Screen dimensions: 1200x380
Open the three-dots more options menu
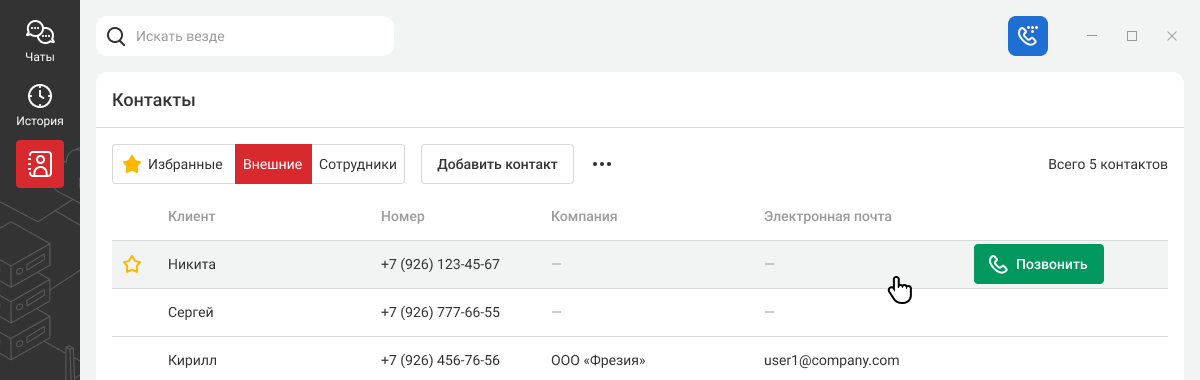pos(601,164)
